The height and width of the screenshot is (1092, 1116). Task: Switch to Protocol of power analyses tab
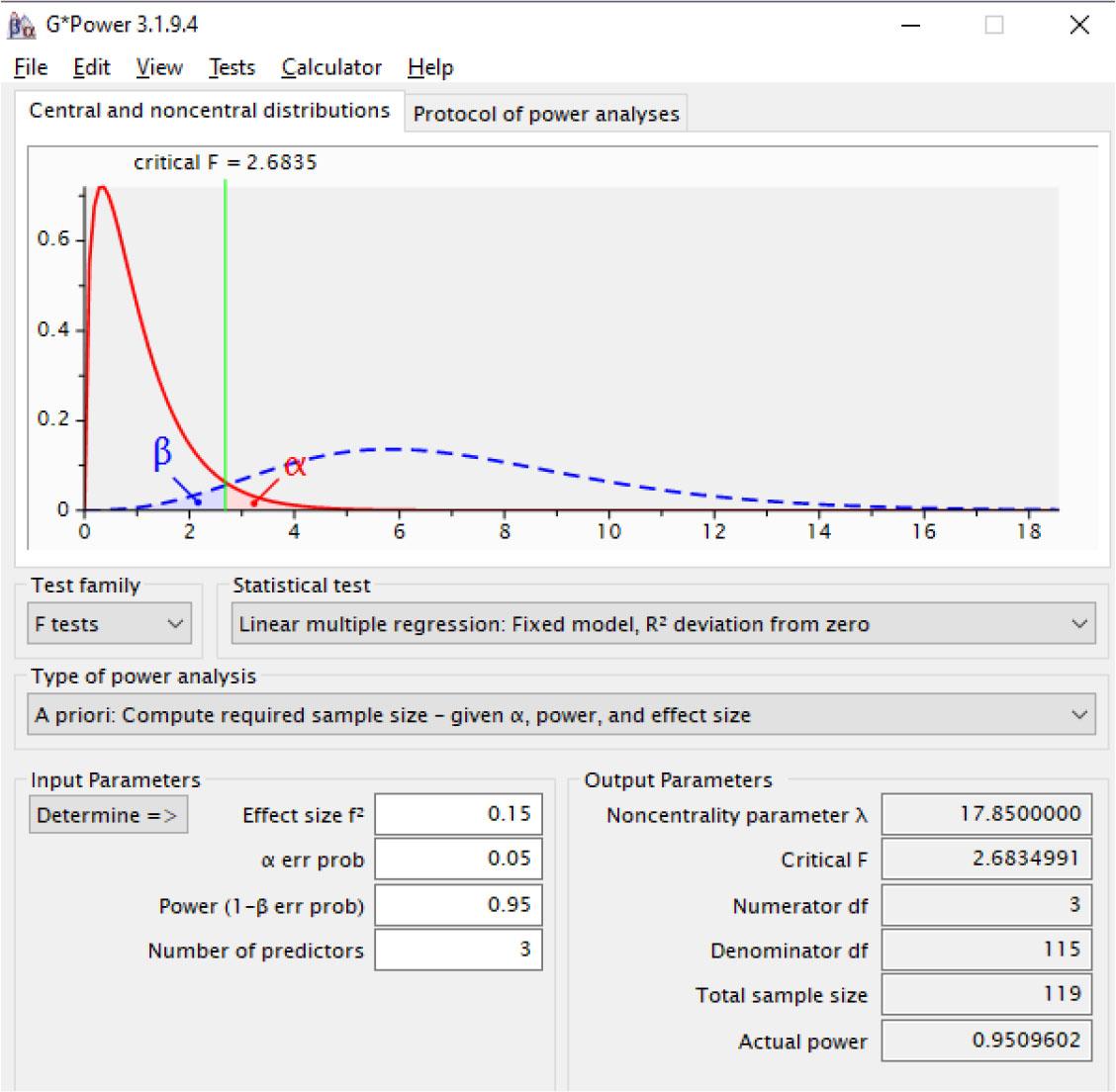(546, 114)
